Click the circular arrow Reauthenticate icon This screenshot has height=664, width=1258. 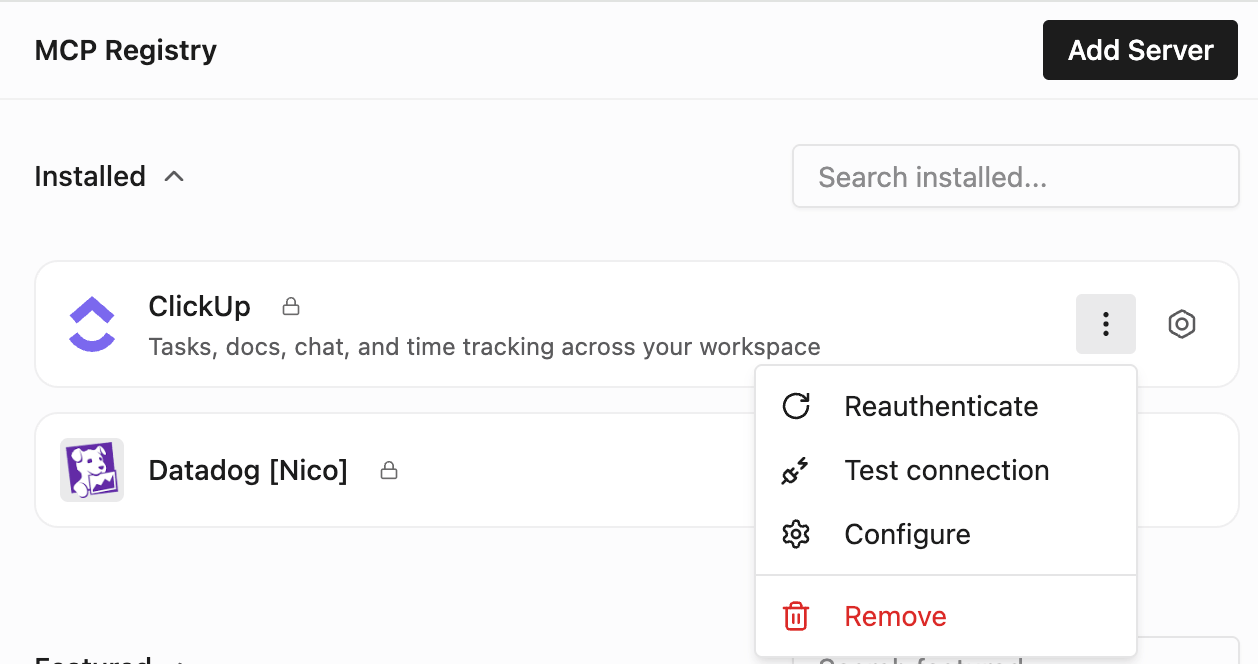(796, 406)
